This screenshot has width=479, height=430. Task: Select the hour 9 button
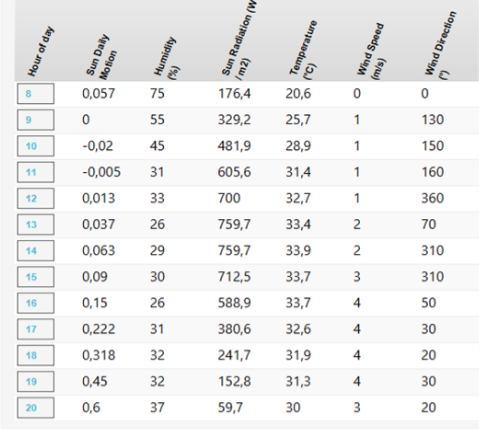36,120
